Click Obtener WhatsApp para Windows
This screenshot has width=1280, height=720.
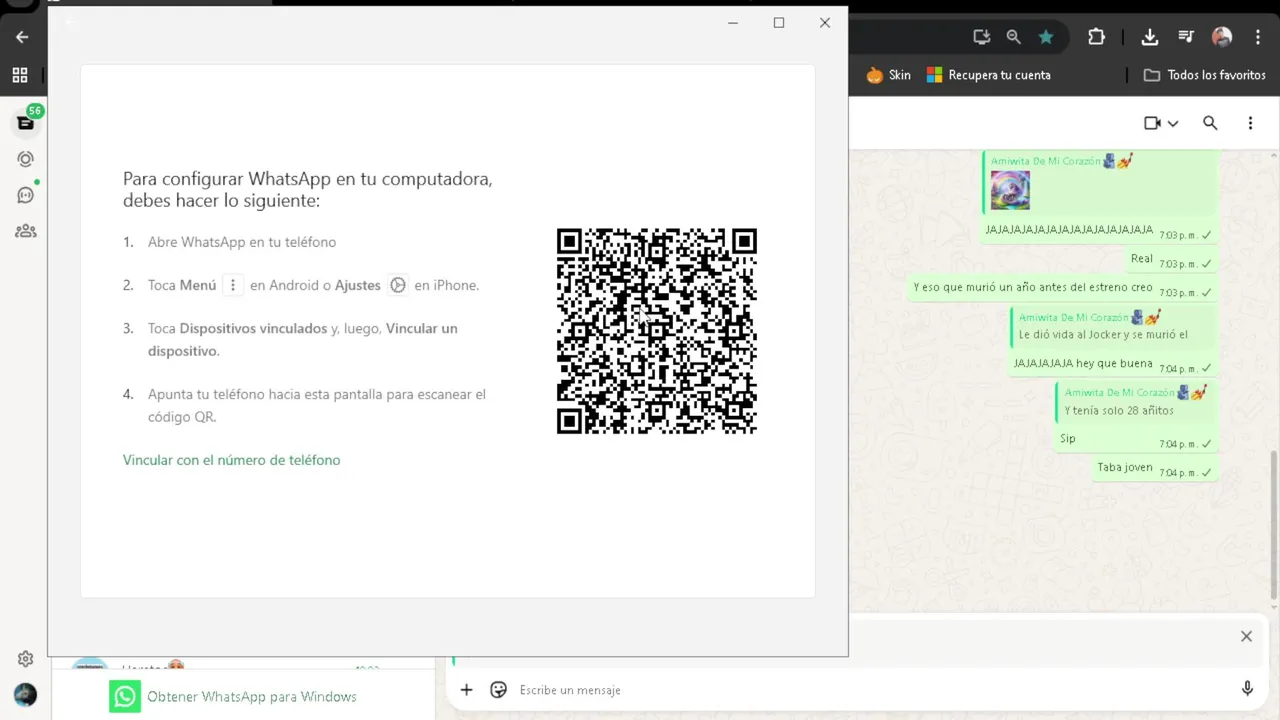(233, 696)
